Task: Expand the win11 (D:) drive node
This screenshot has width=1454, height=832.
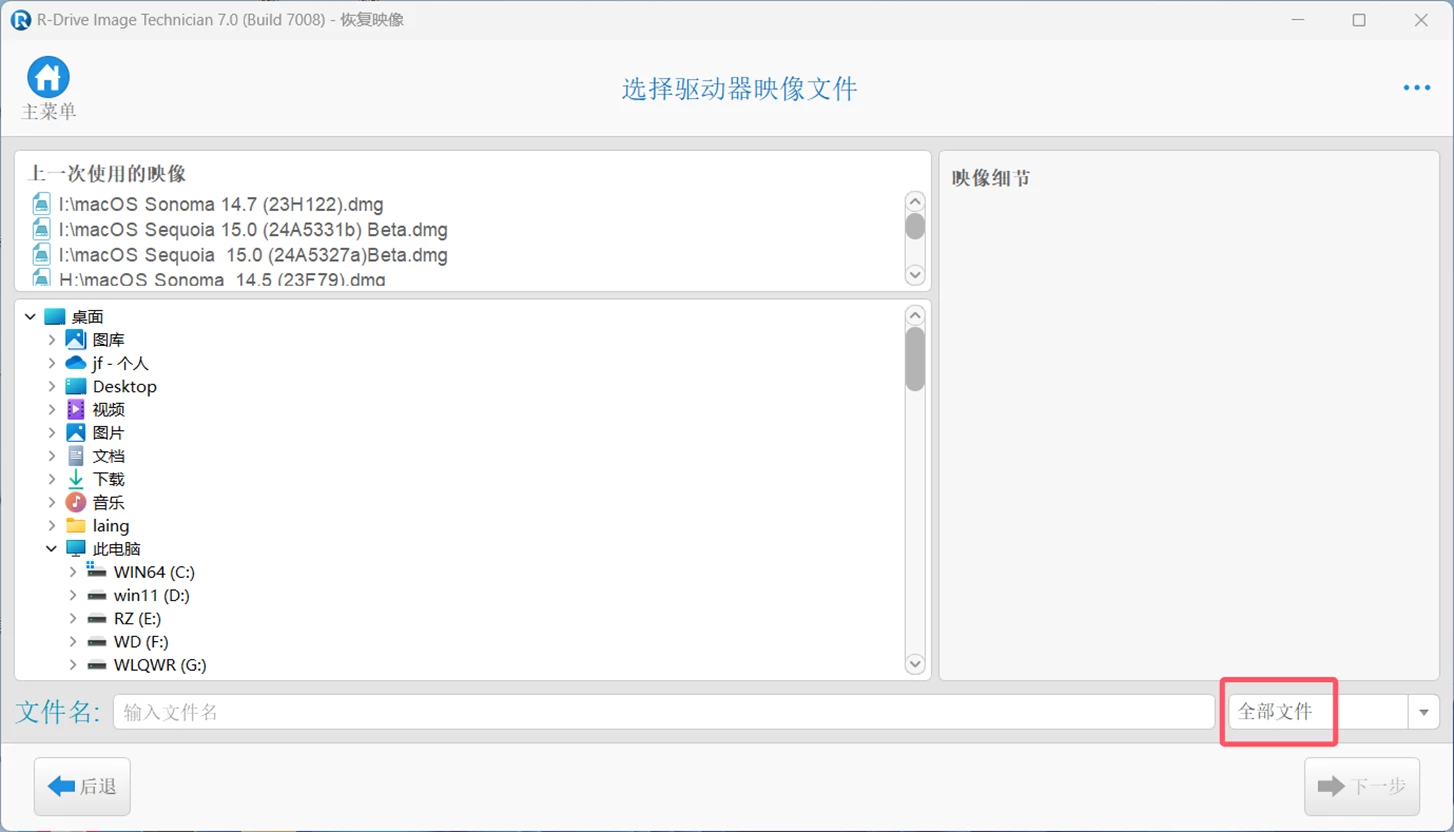Action: [73, 595]
